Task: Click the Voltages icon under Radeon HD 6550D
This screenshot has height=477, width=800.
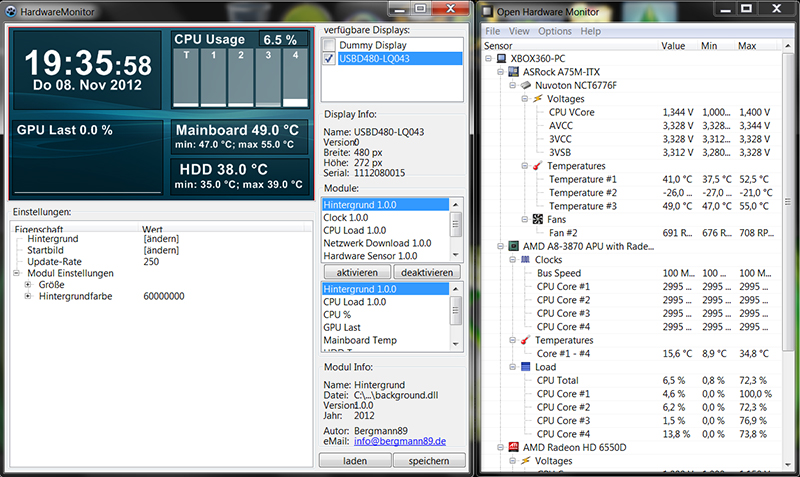Action: 526,461
